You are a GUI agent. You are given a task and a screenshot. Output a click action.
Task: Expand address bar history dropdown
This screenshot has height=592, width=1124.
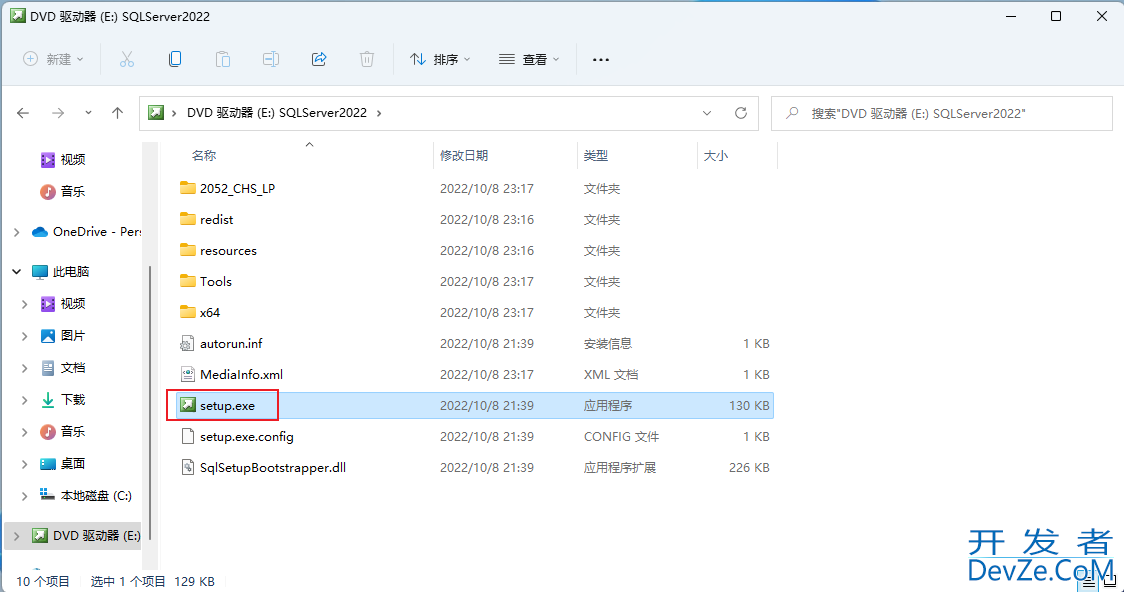[707, 113]
